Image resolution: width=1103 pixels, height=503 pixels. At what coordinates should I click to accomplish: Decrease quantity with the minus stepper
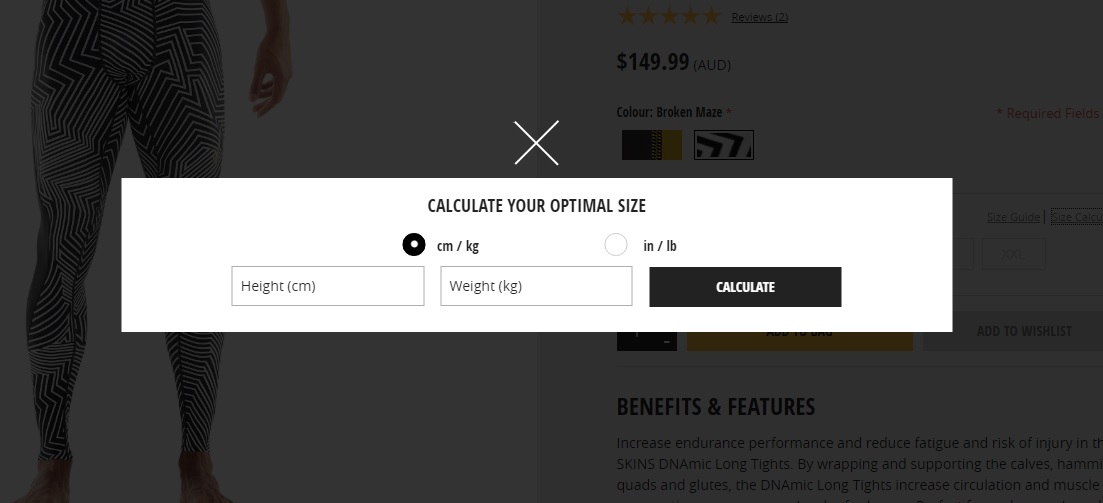(x=666, y=342)
